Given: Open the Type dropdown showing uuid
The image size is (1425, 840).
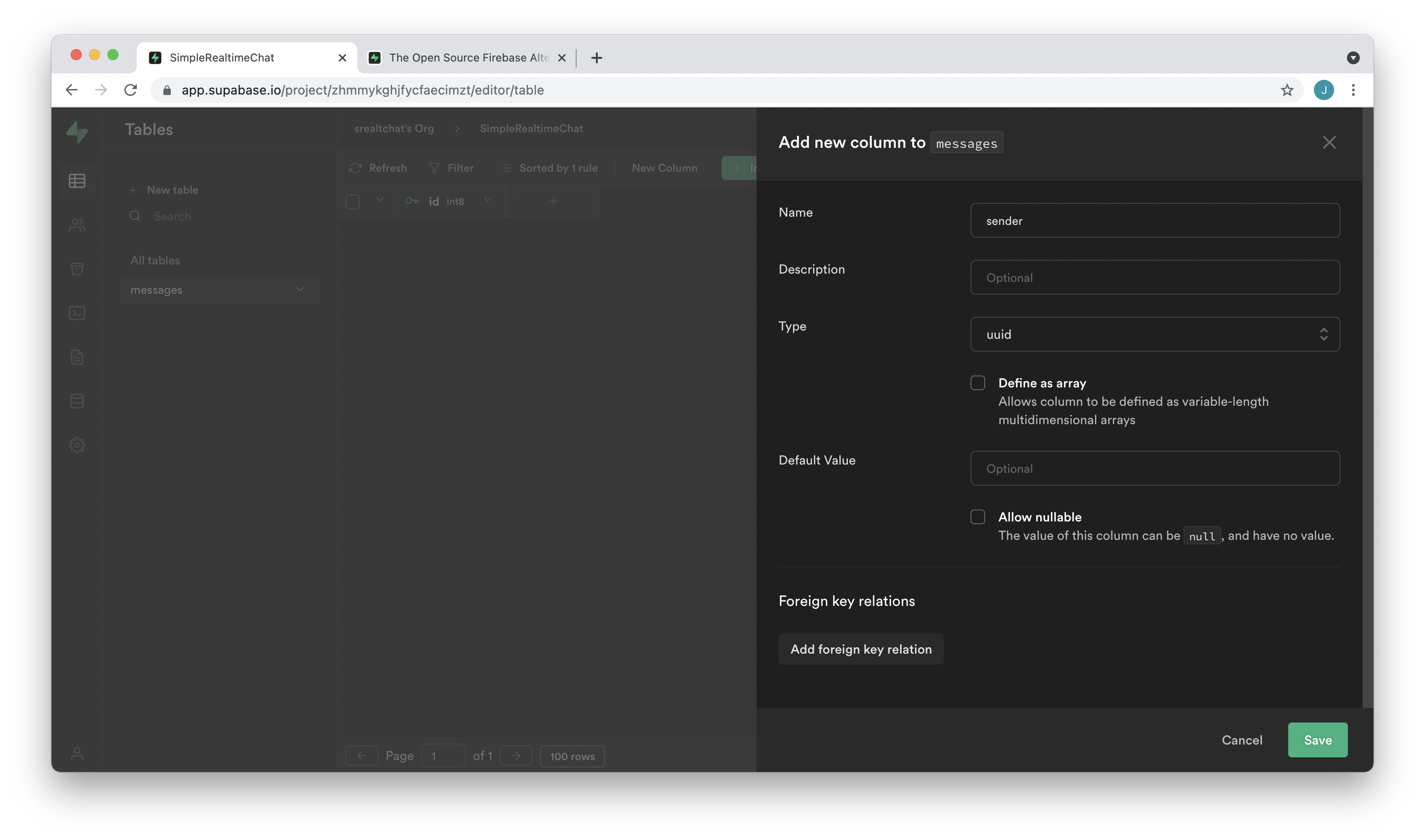Looking at the screenshot, I should coord(1155,334).
